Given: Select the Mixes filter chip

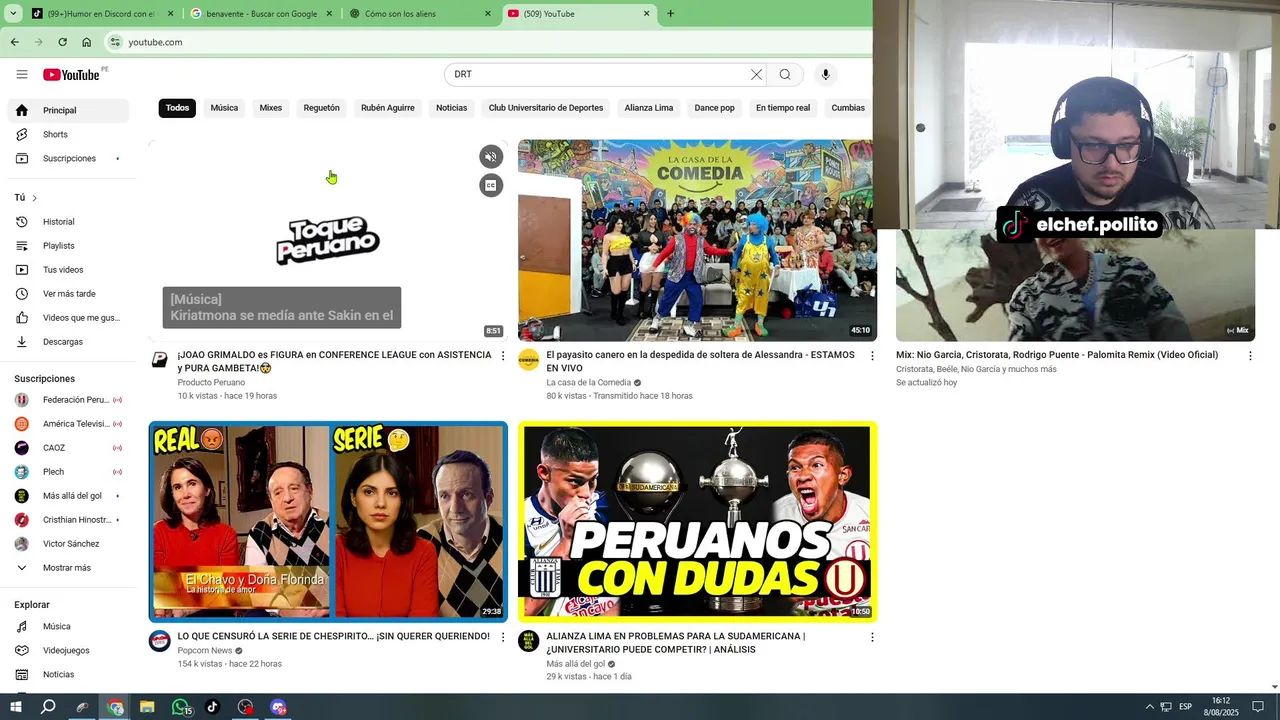Looking at the screenshot, I should point(271,108).
